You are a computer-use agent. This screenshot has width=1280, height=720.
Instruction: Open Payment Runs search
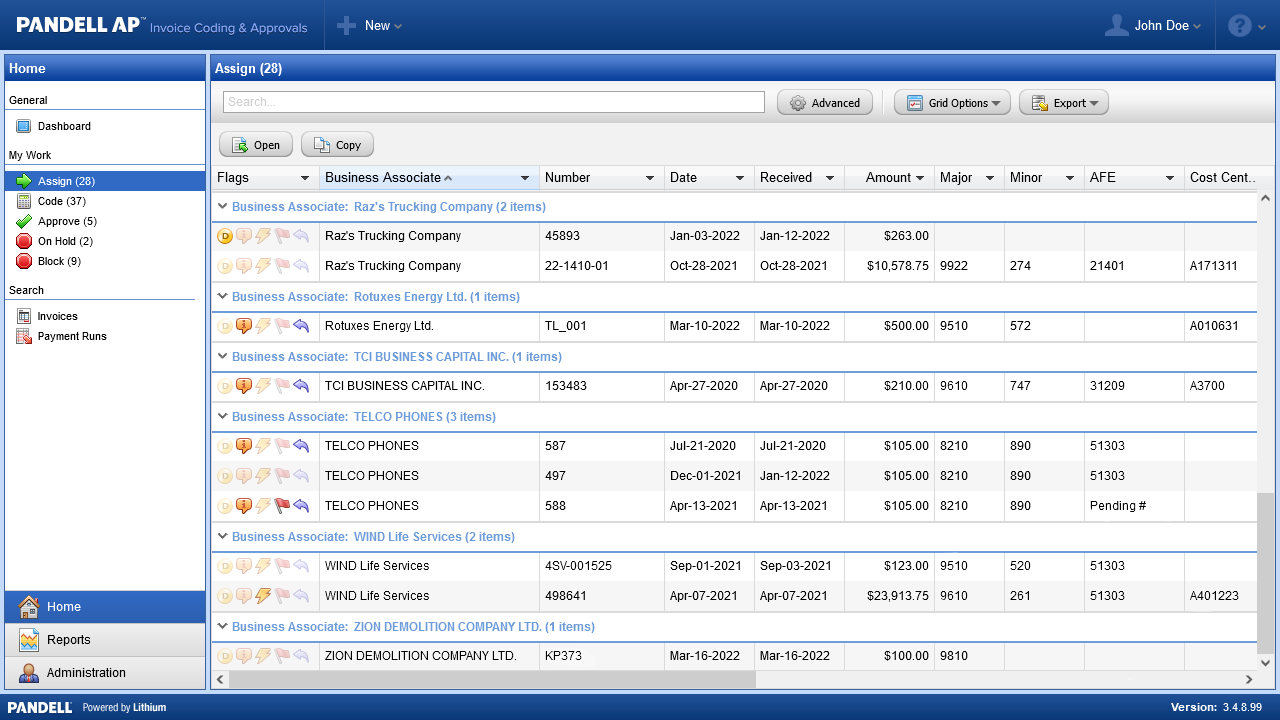(x=71, y=336)
